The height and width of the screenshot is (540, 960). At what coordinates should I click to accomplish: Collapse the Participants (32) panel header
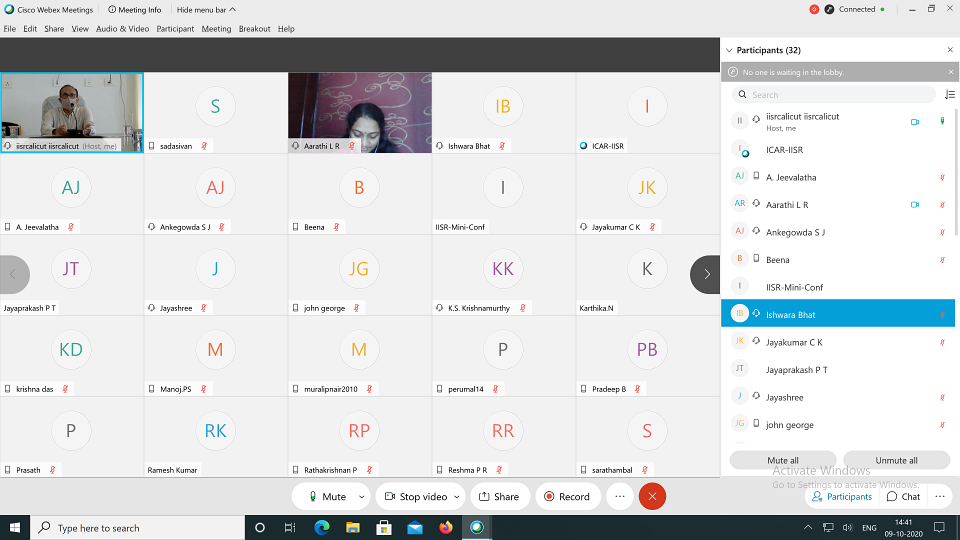point(729,50)
